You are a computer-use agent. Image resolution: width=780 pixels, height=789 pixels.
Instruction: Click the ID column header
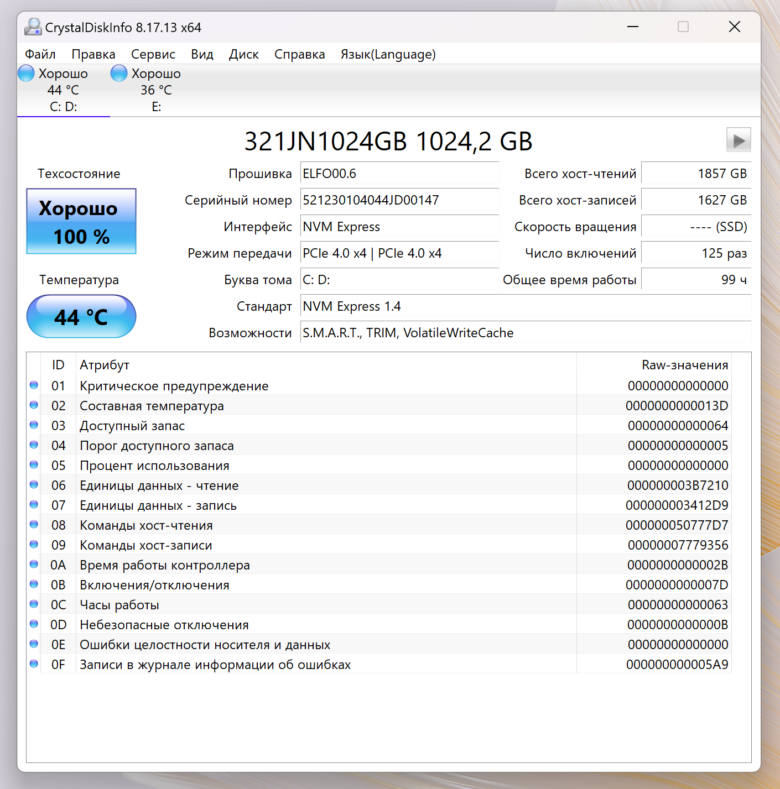[58, 365]
